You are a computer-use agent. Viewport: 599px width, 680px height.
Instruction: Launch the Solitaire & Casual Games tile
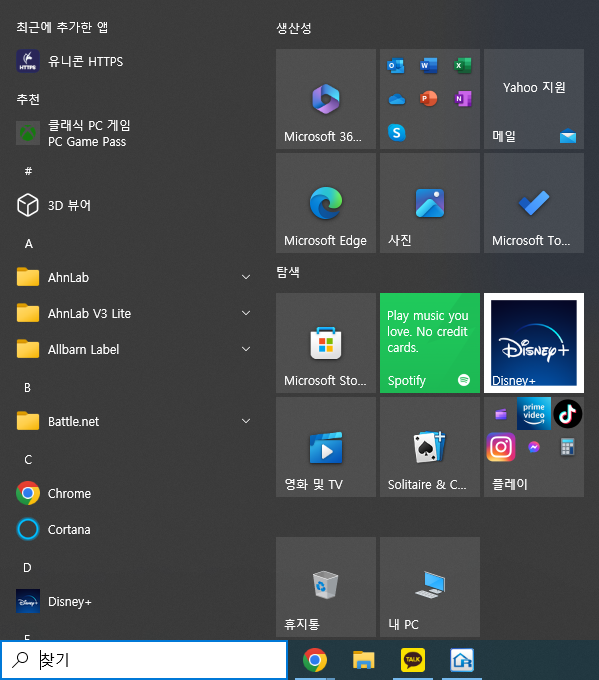point(430,447)
